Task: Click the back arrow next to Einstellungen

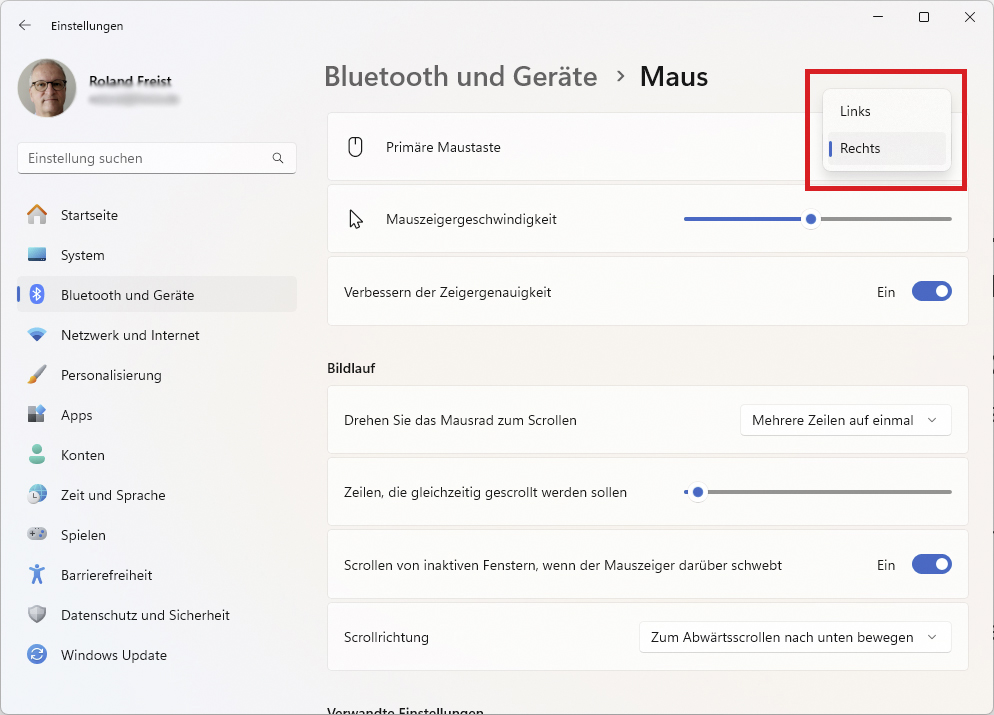Action: click(x=23, y=25)
